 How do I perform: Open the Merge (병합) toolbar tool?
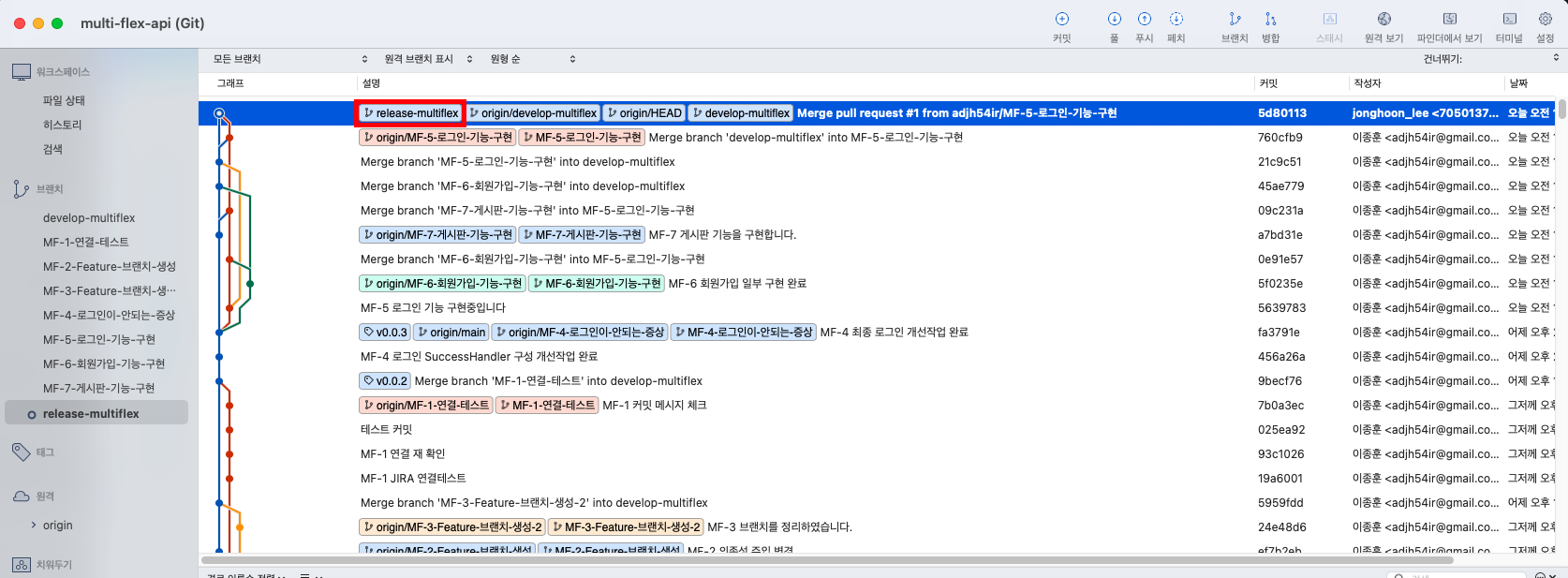tap(1270, 19)
